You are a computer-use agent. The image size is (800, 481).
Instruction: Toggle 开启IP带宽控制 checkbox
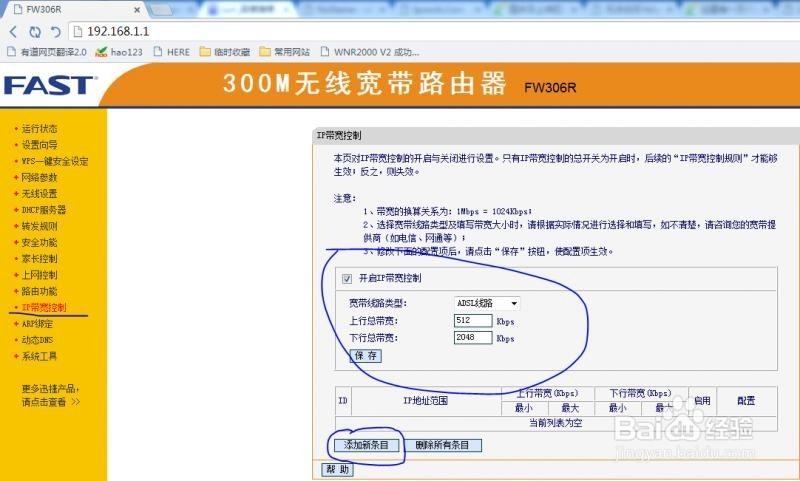click(347, 279)
